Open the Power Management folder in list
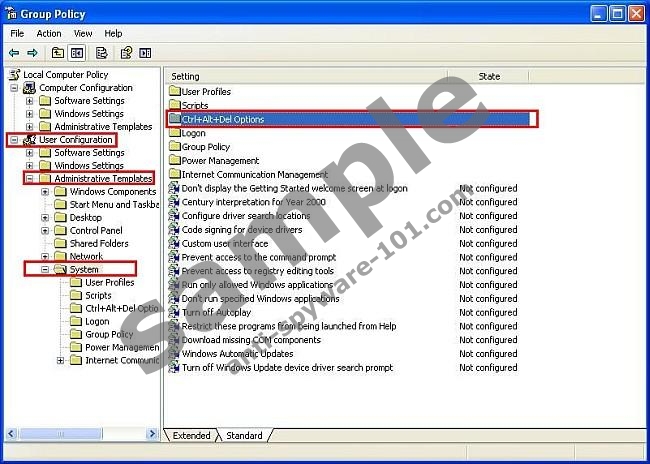The image size is (650, 464). (x=220, y=160)
